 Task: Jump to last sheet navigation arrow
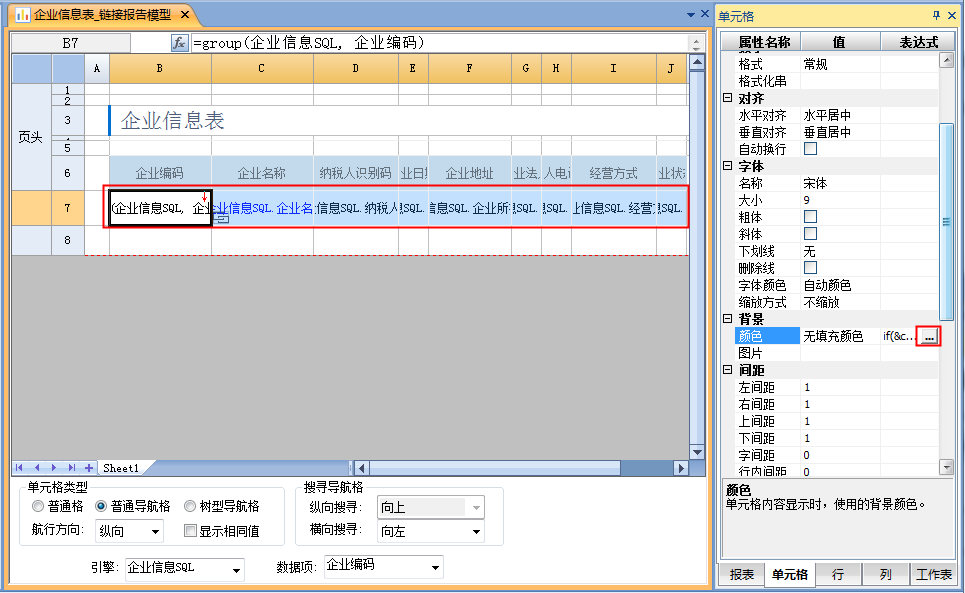pyautogui.click(x=72, y=467)
